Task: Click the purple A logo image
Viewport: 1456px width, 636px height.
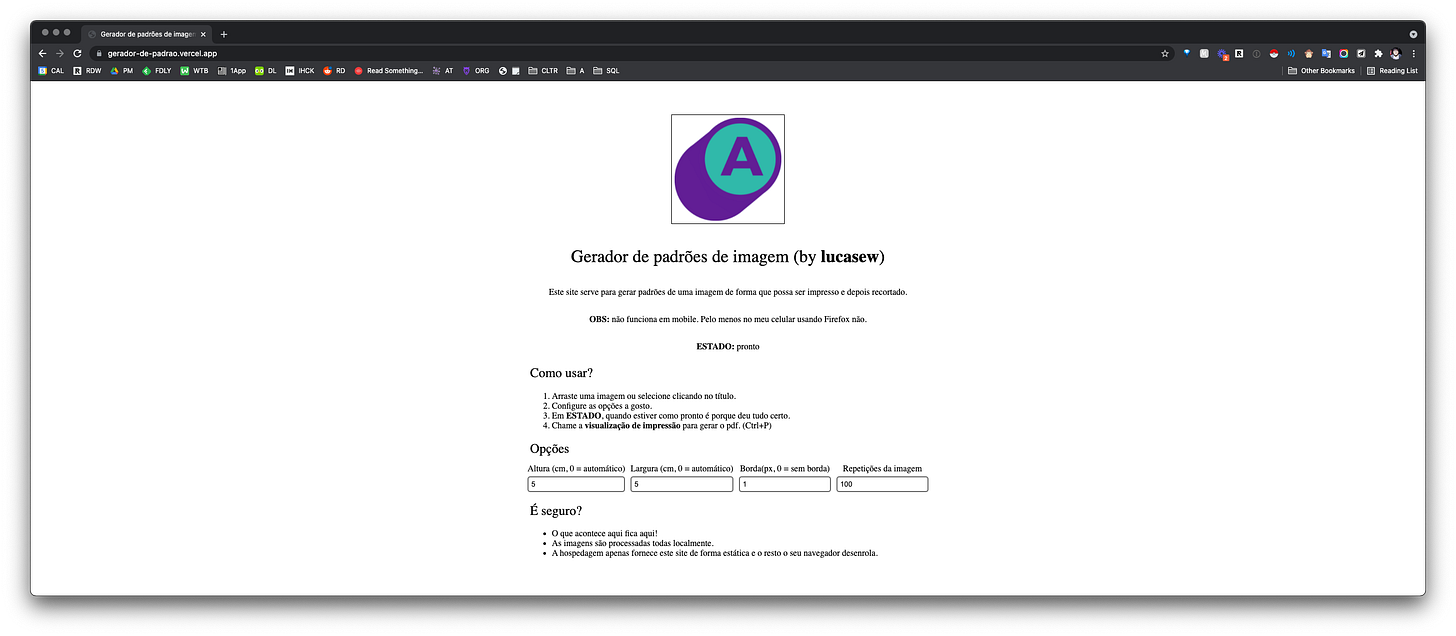Action: tap(728, 169)
